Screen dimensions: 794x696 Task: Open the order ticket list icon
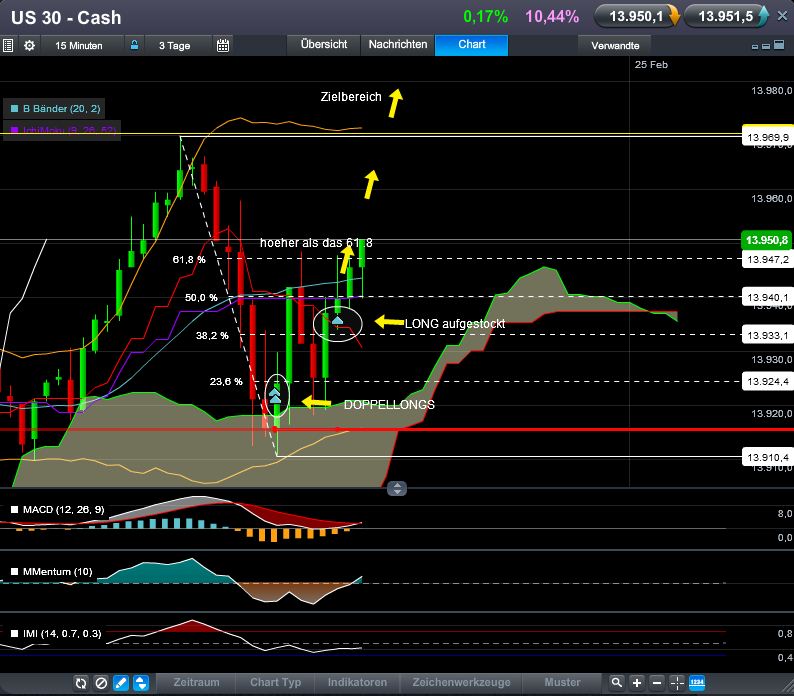pyautogui.click(x=8, y=46)
